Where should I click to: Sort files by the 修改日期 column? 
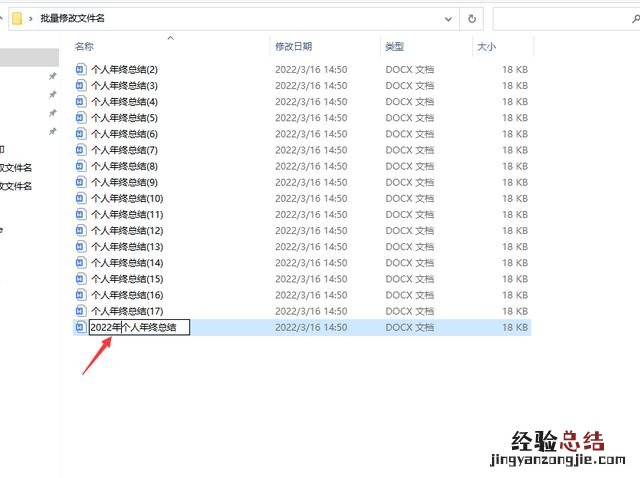293,47
